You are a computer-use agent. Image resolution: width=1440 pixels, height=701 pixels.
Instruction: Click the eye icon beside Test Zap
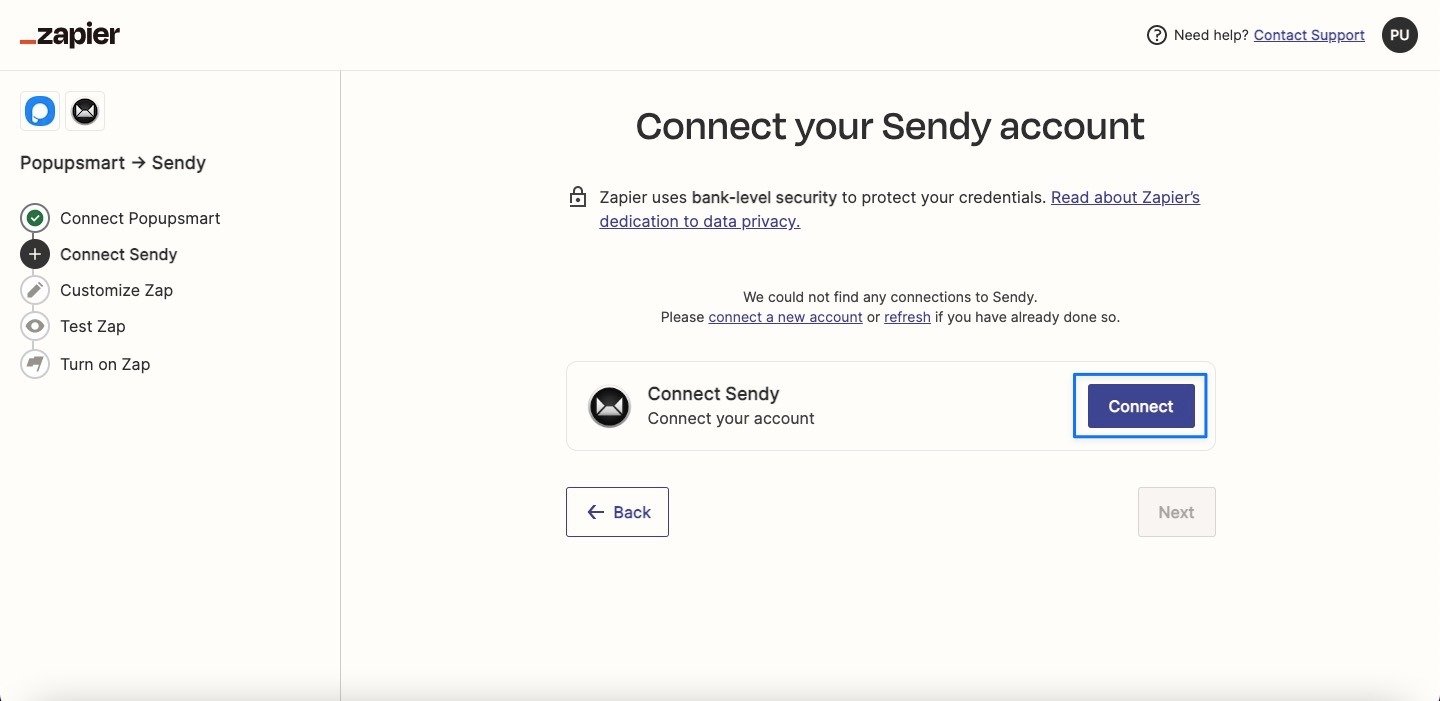tap(34, 326)
